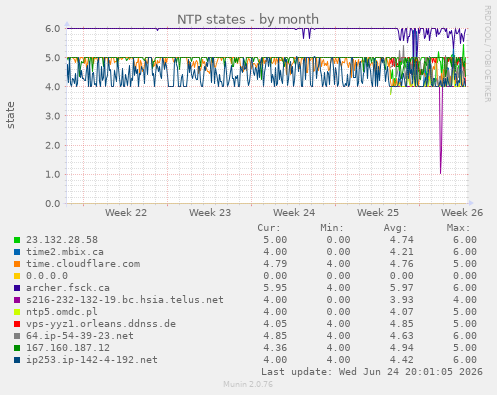Click the Max: column header
Image resolution: width=497 pixels, height=395 pixels.
[458, 228]
